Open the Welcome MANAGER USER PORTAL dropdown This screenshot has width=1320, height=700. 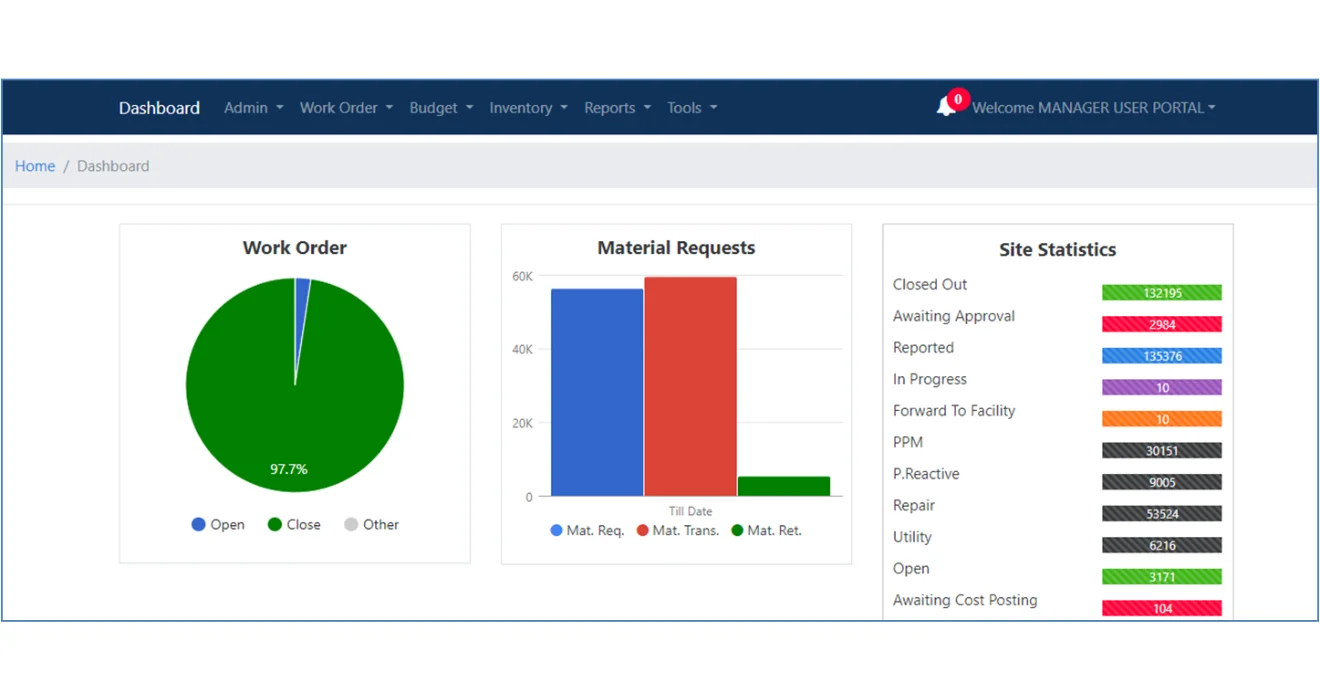tap(1094, 108)
